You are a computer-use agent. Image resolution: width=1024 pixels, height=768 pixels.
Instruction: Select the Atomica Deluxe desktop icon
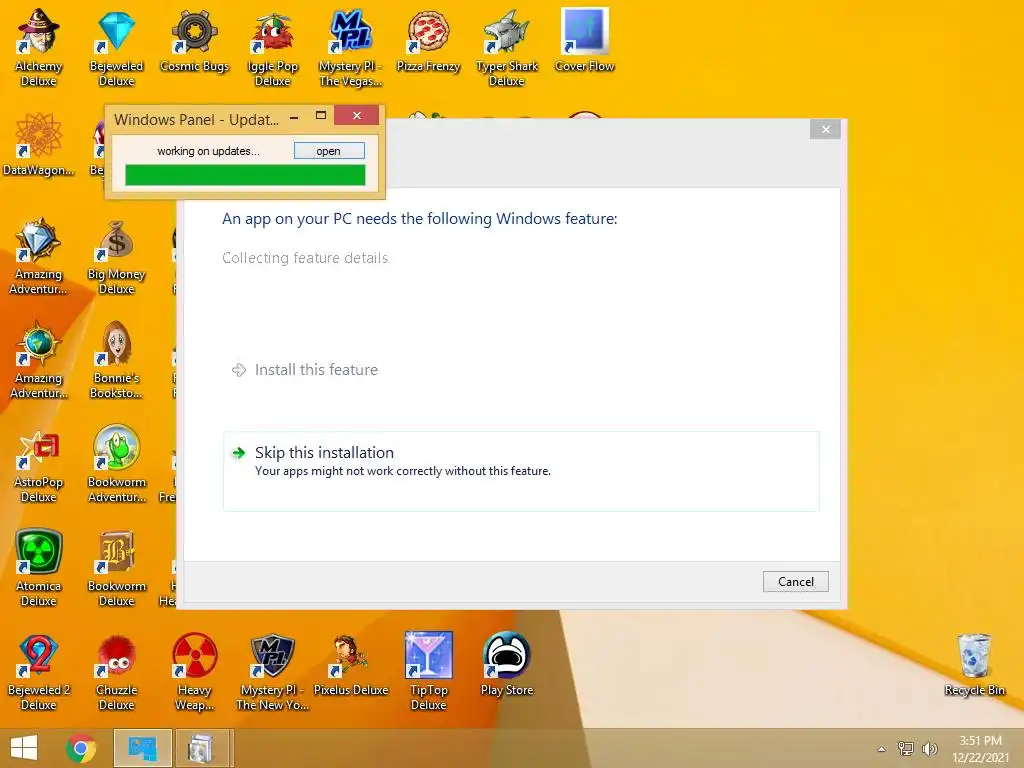click(39, 568)
